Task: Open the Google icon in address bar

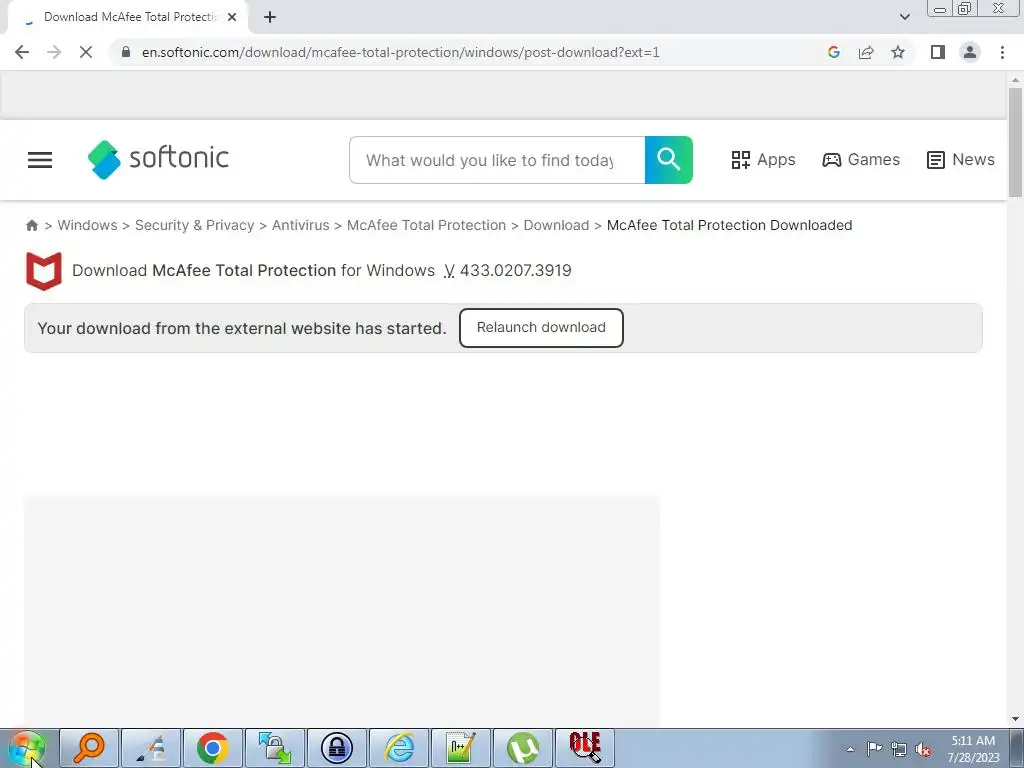Action: pyautogui.click(x=833, y=52)
